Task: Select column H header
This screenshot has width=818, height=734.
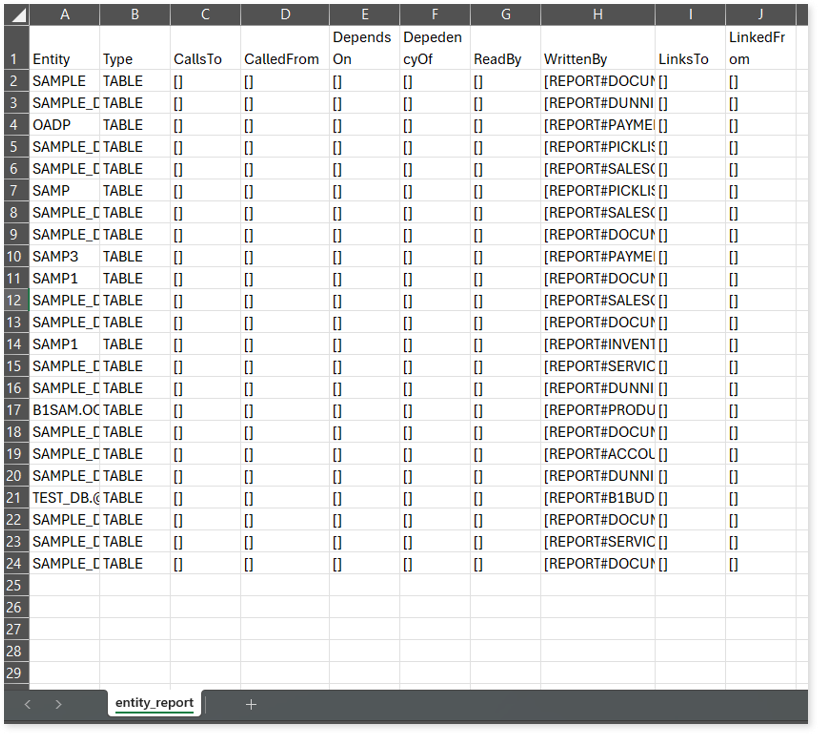Action: (598, 14)
